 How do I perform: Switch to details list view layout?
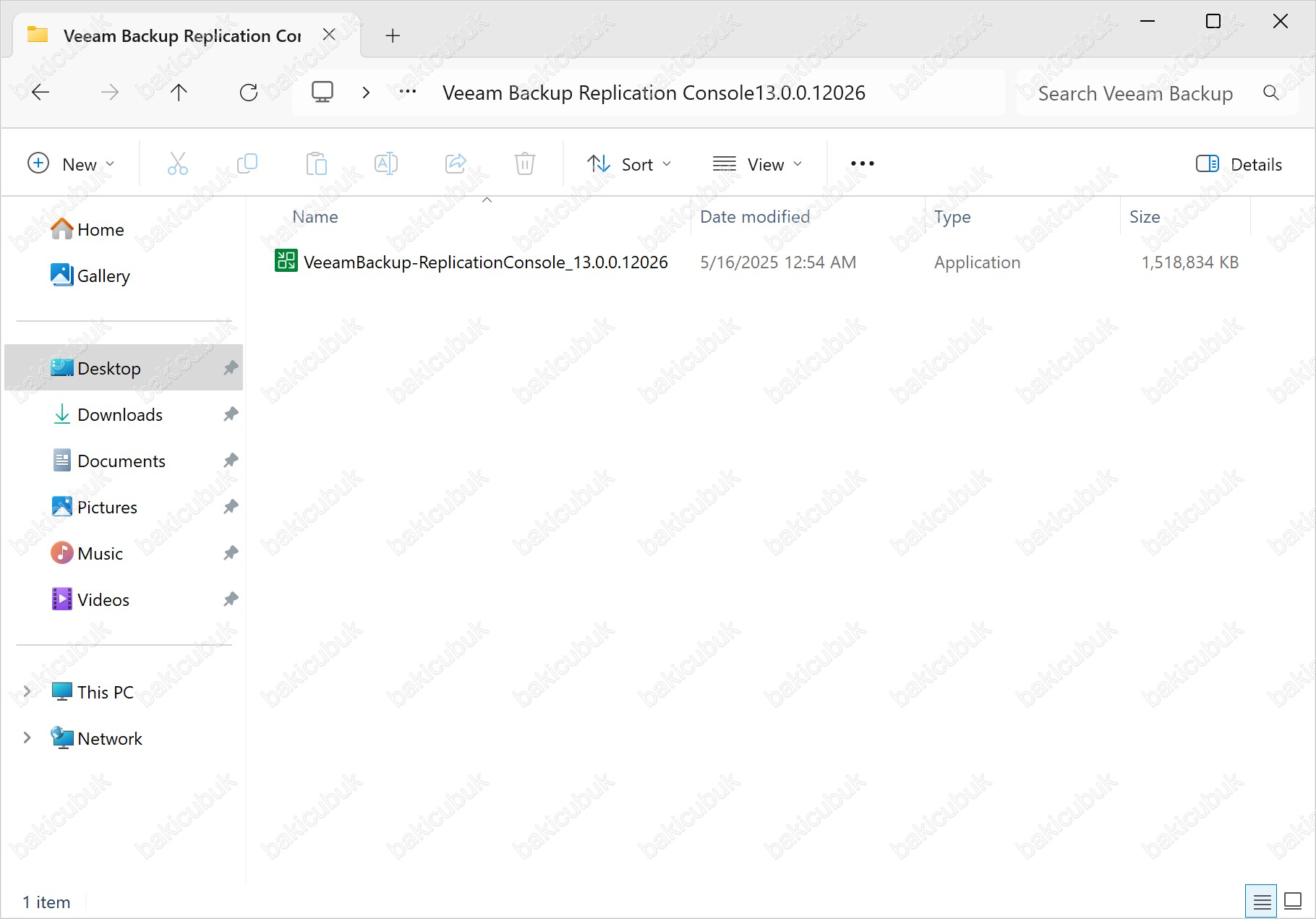click(1261, 901)
